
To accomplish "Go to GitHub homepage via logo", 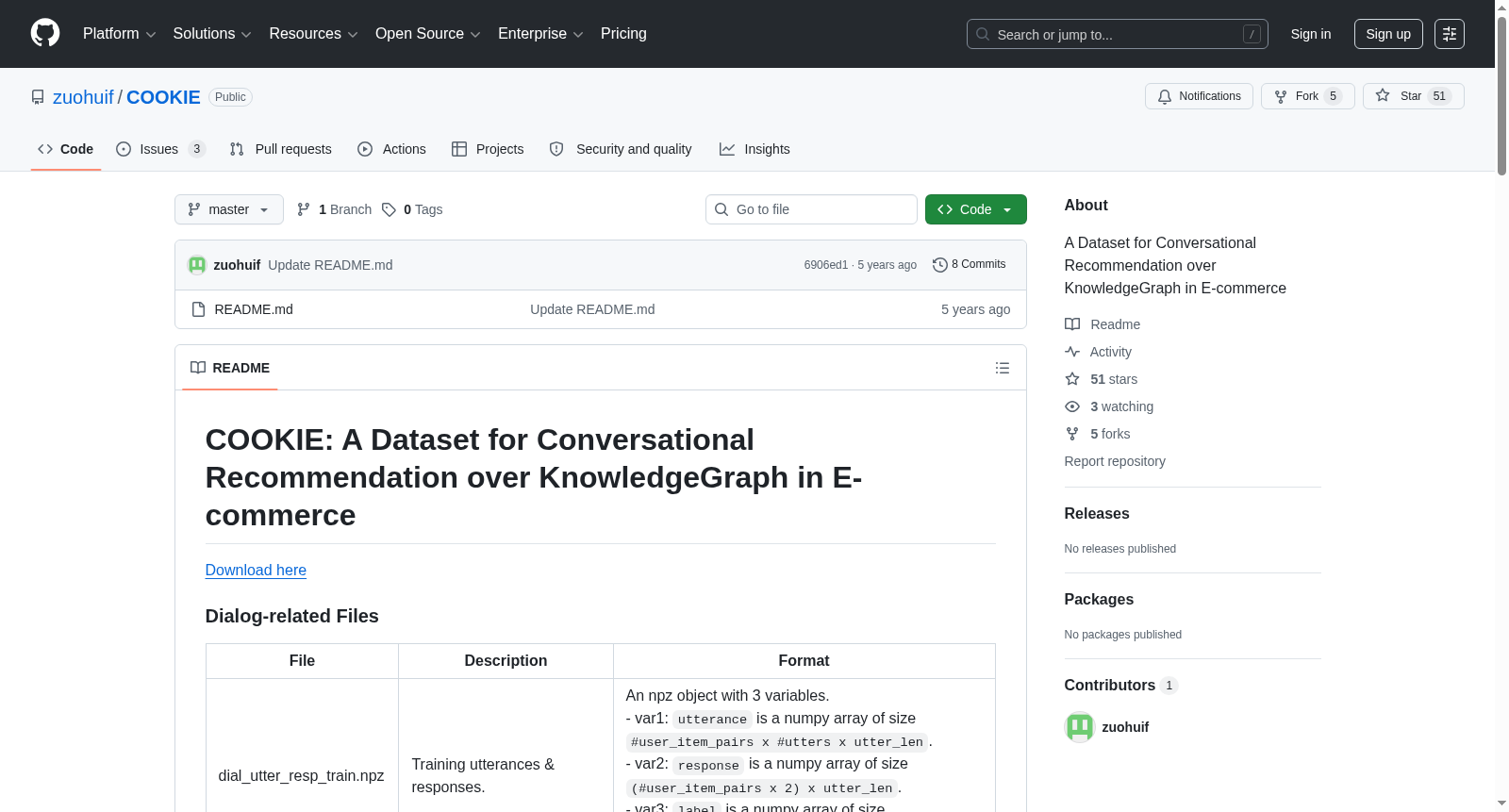I will coord(45,34).
